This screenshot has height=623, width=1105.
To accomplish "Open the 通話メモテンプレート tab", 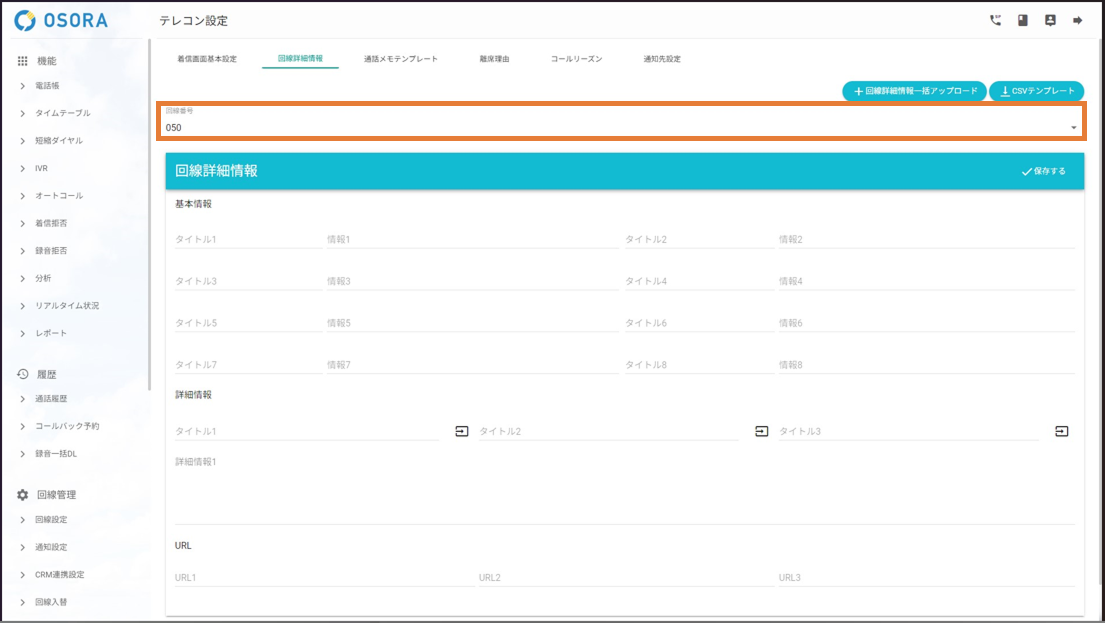I will click(401, 59).
